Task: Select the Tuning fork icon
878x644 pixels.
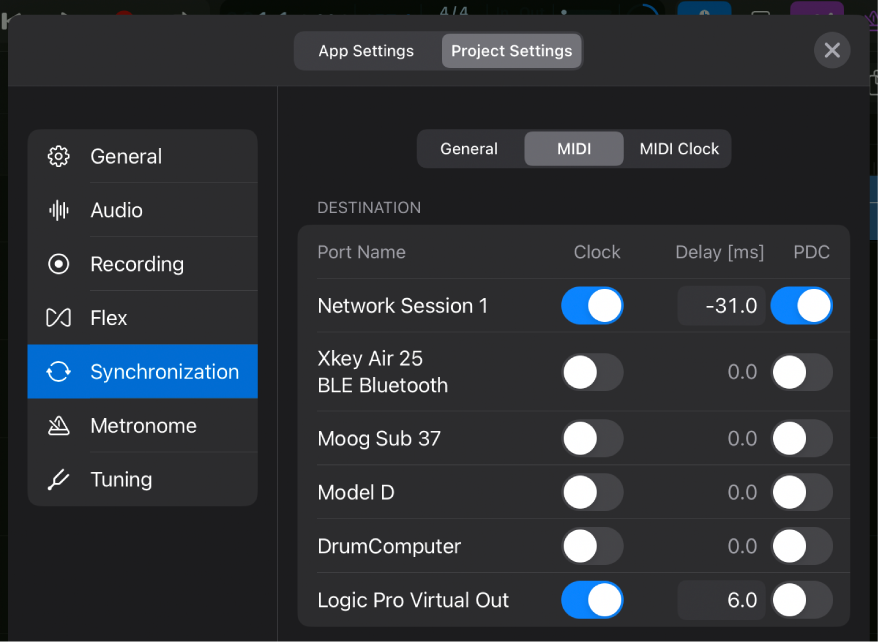Action: 58,479
